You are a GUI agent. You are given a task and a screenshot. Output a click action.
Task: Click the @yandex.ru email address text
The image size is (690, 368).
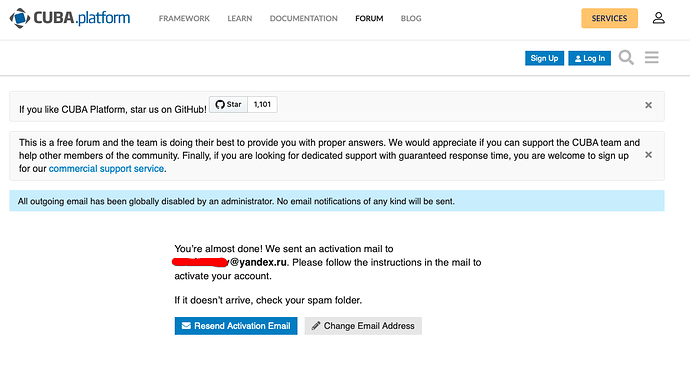258,262
